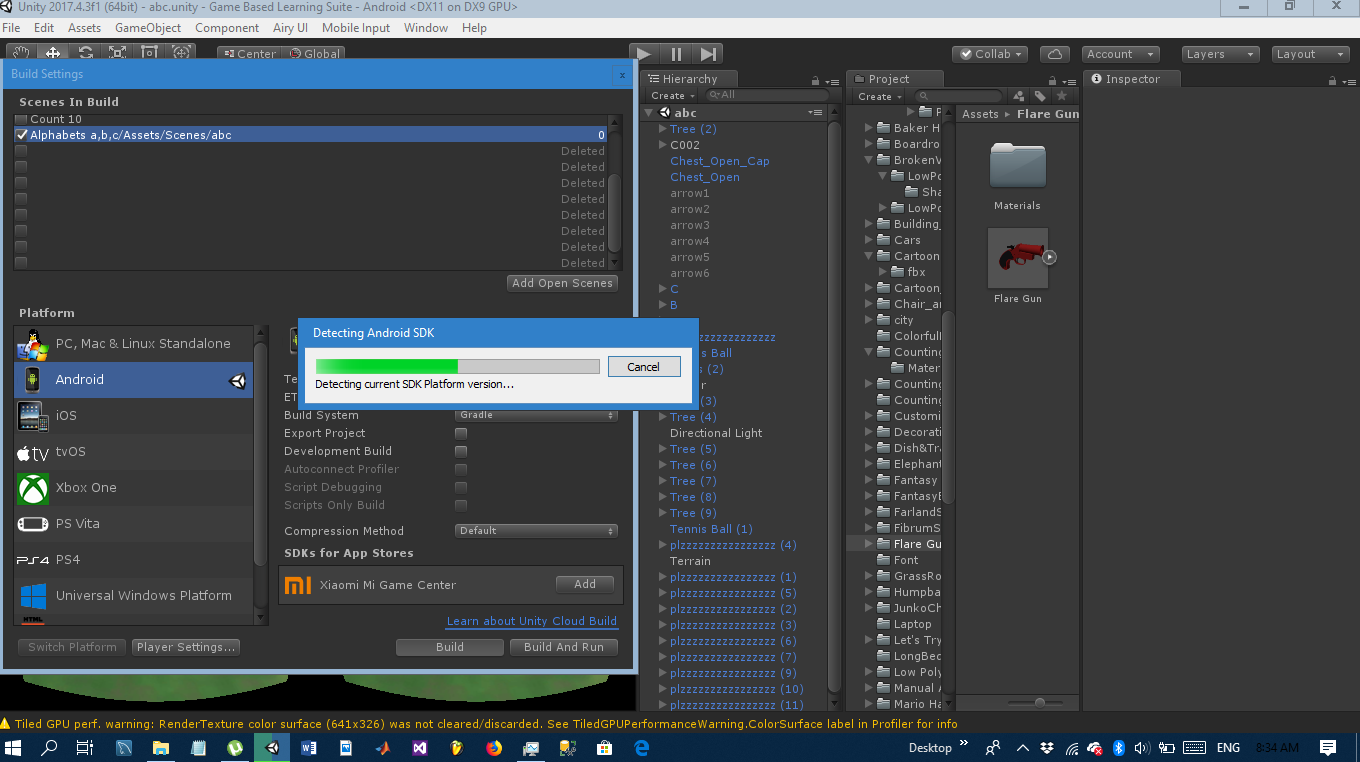Viewport: 1360px width, 762px height.
Task: Open Firefox from the taskbar
Action: pos(494,747)
